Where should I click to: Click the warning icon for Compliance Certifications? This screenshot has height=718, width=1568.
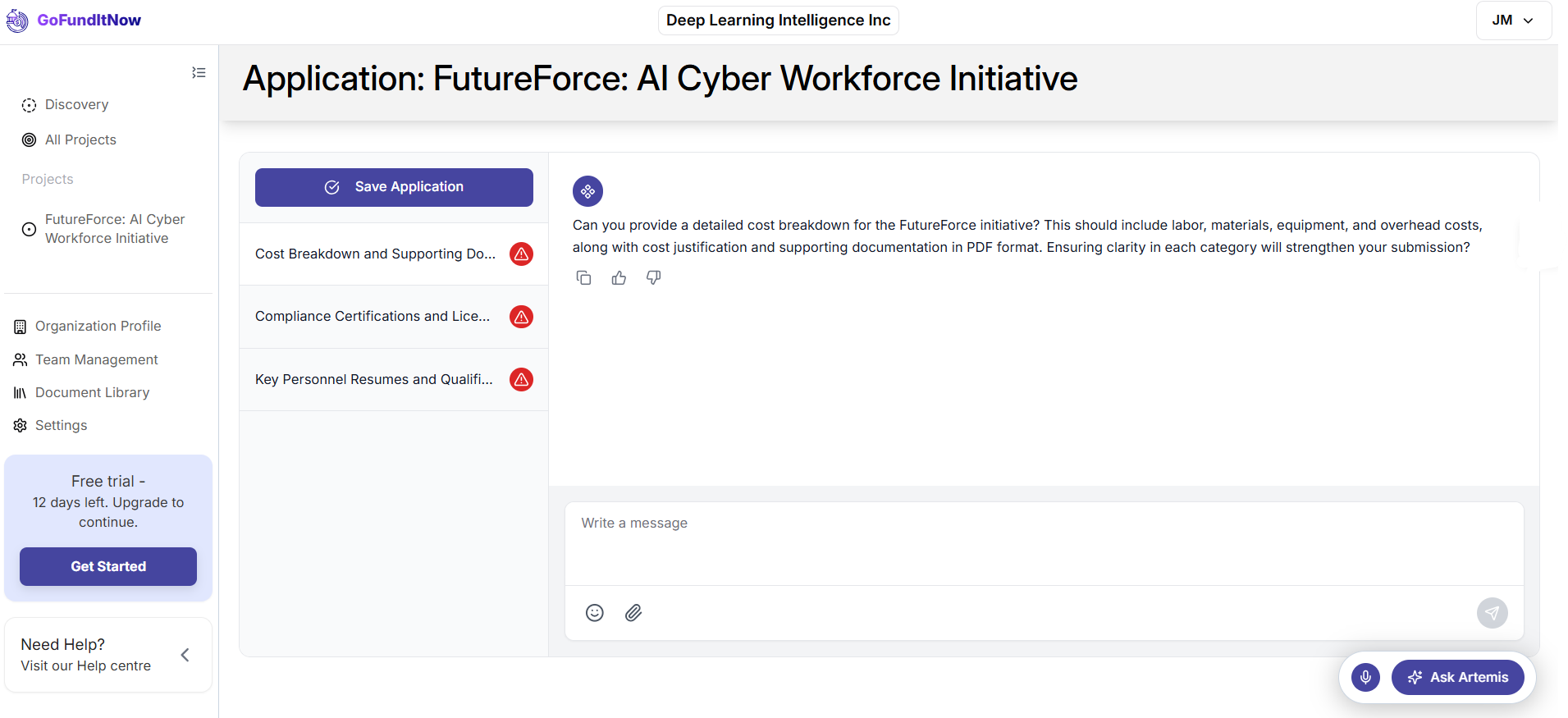click(x=521, y=317)
